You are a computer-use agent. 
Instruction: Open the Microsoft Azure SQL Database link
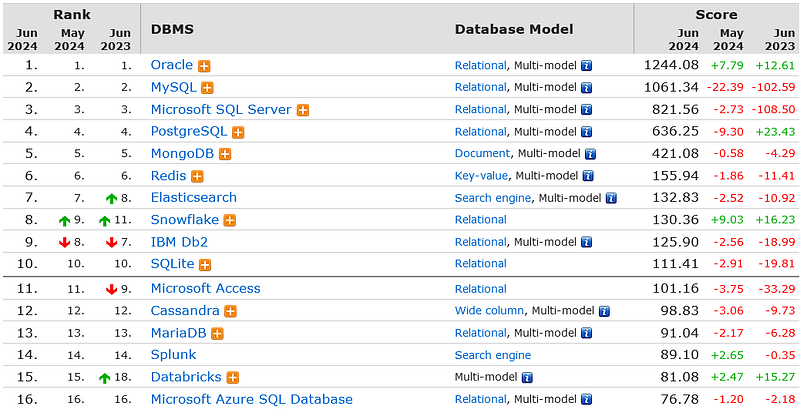pos(251,399)
